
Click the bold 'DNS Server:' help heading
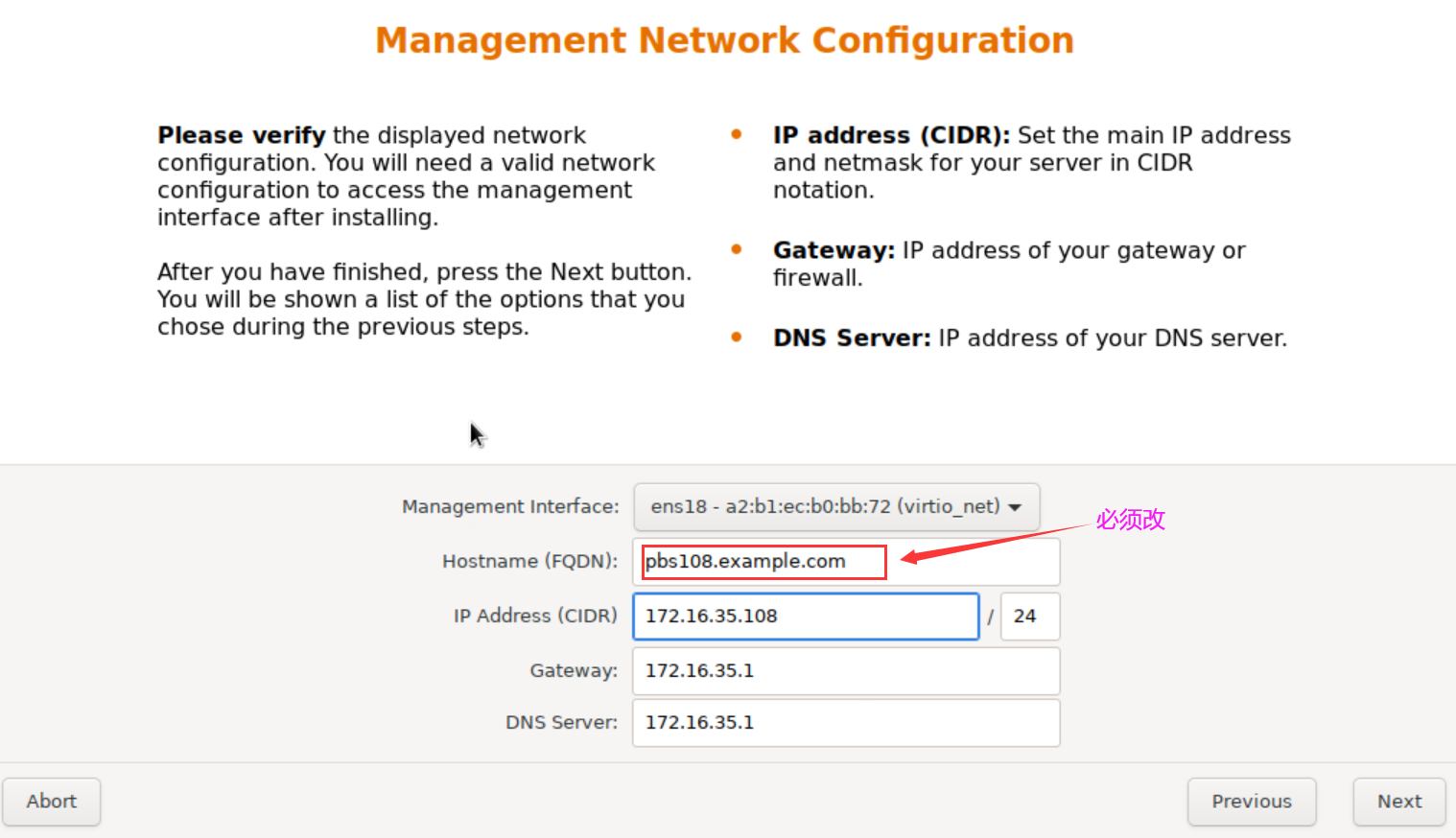point(852,338)
